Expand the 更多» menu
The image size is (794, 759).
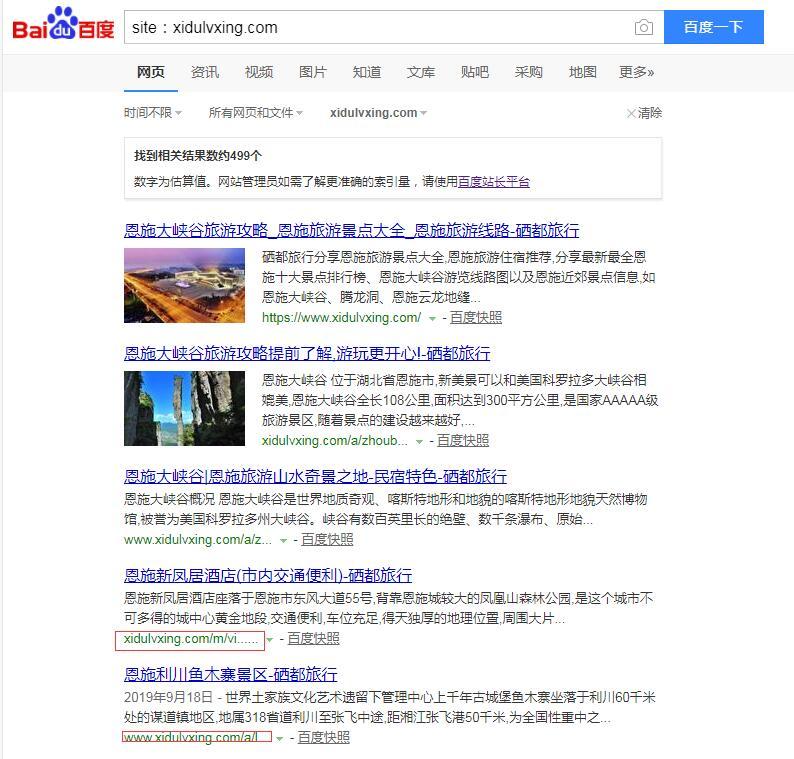pos(637,72)
